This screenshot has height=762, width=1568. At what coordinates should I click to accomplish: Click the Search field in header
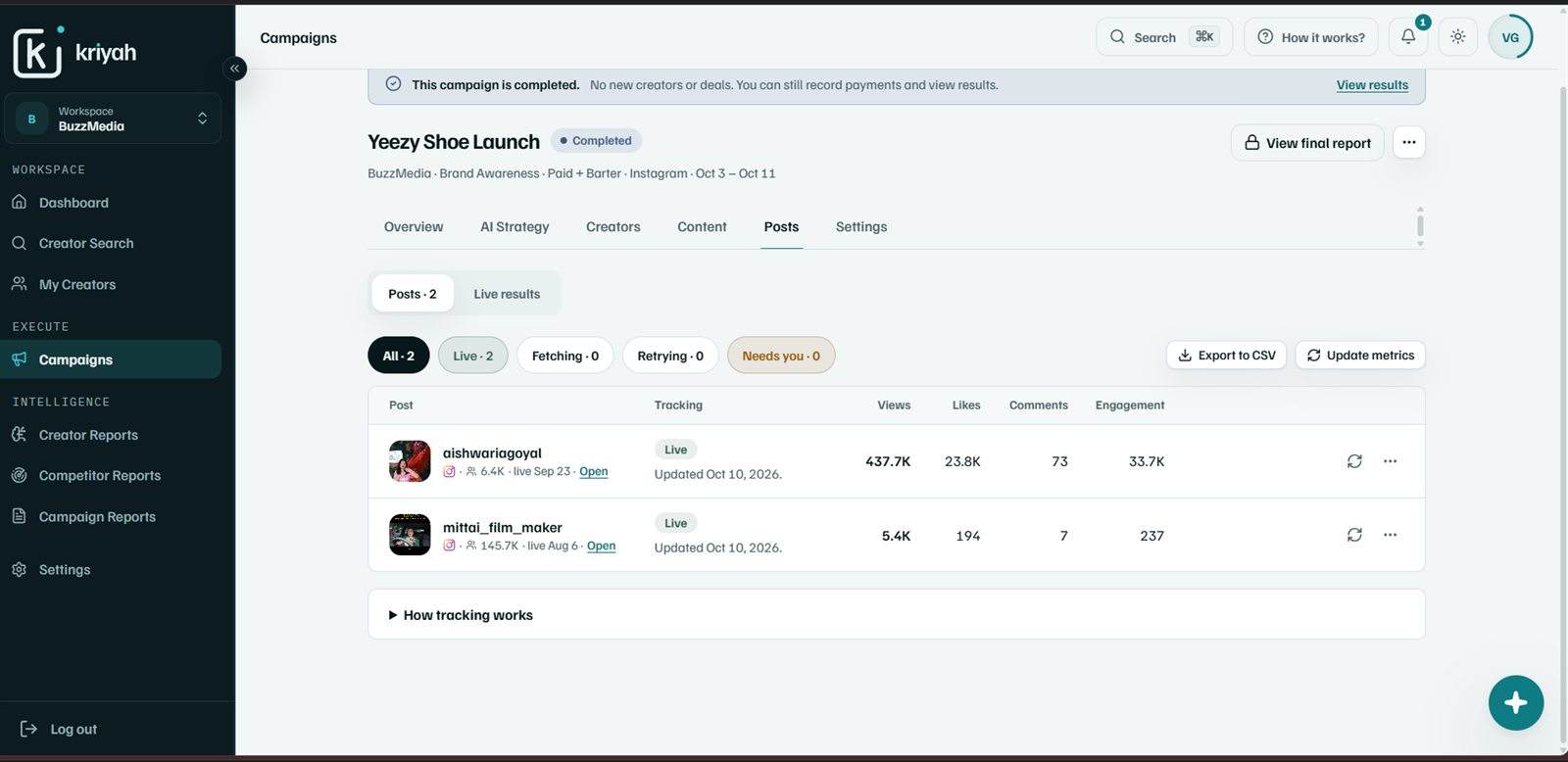(1164, 37)
